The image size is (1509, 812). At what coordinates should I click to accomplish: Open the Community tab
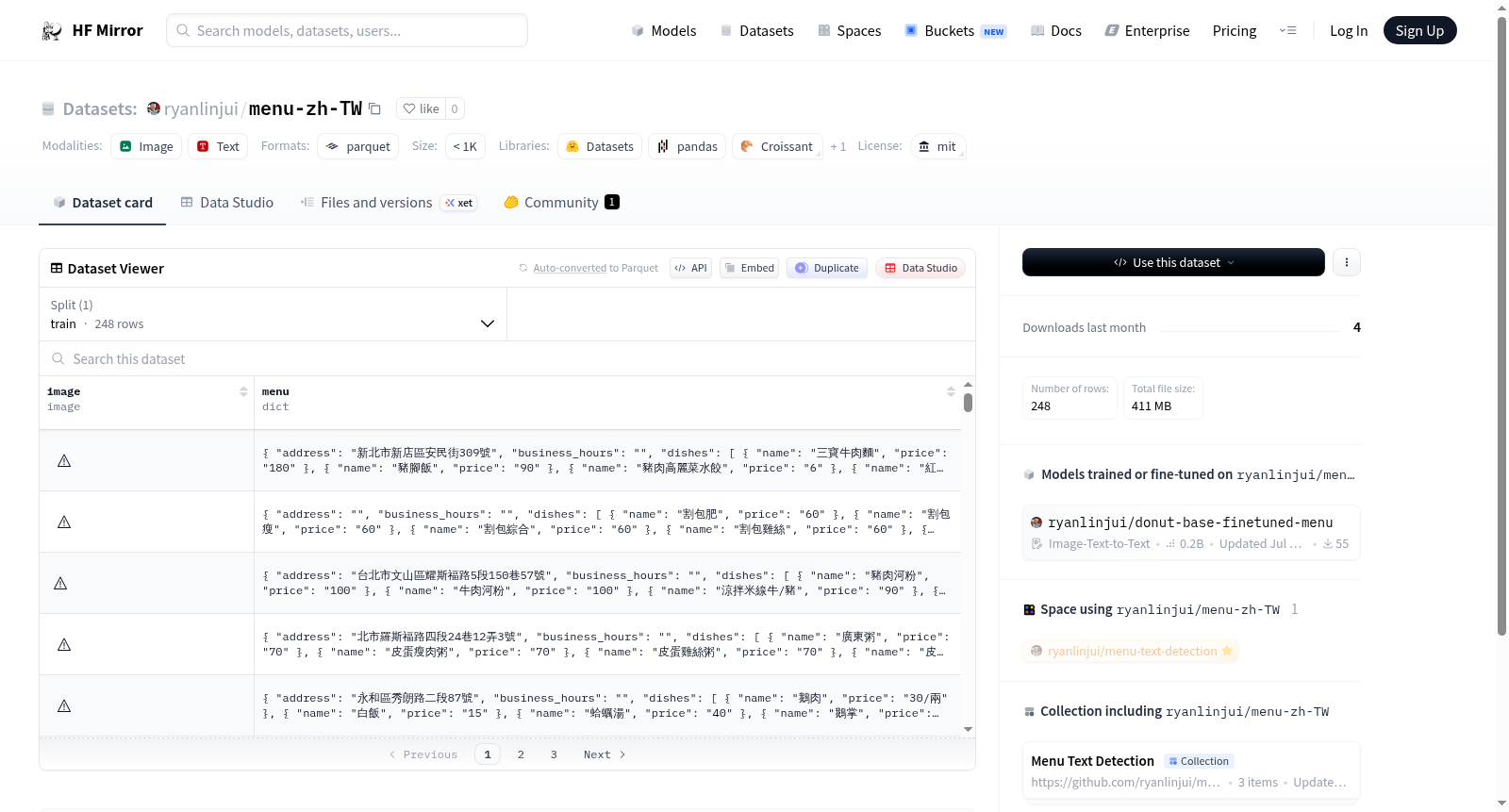(562, 203)
